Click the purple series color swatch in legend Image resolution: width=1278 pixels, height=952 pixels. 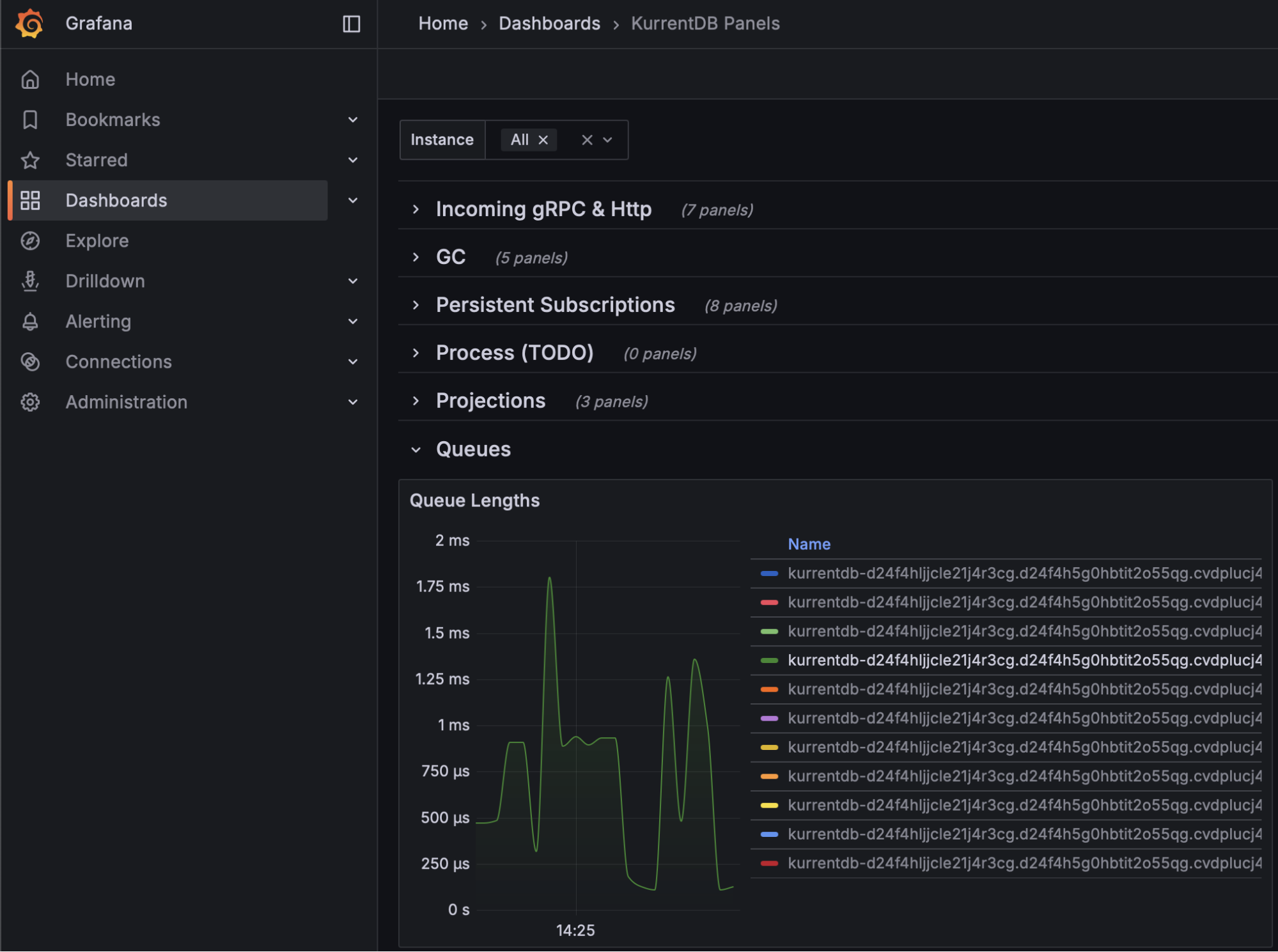769,719
